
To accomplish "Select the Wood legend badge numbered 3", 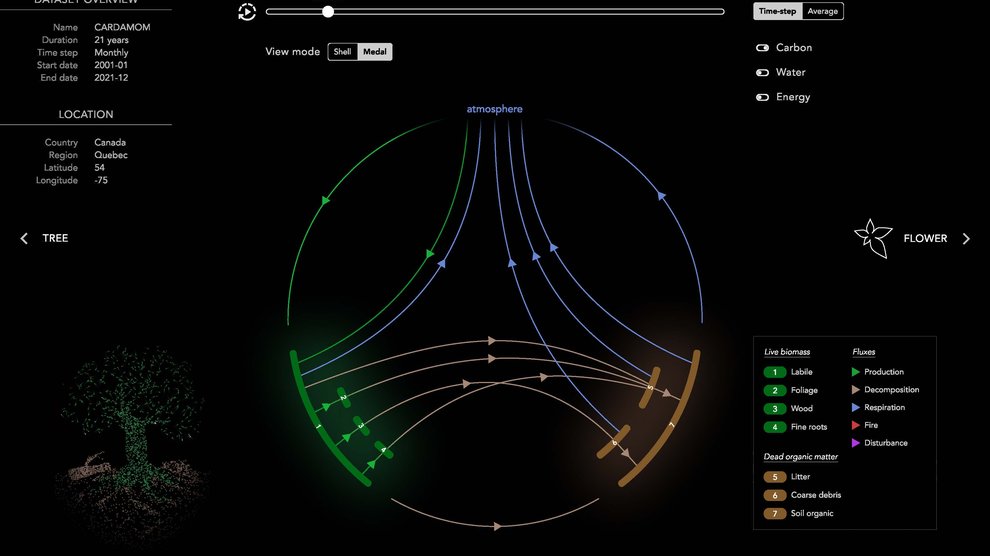I will (774, 409).
